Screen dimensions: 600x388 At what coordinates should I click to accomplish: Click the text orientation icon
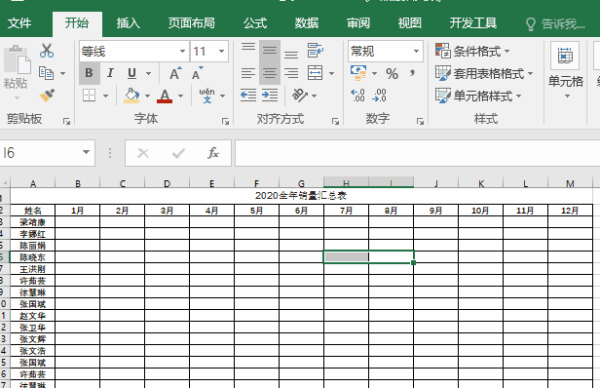coord(300,95)
